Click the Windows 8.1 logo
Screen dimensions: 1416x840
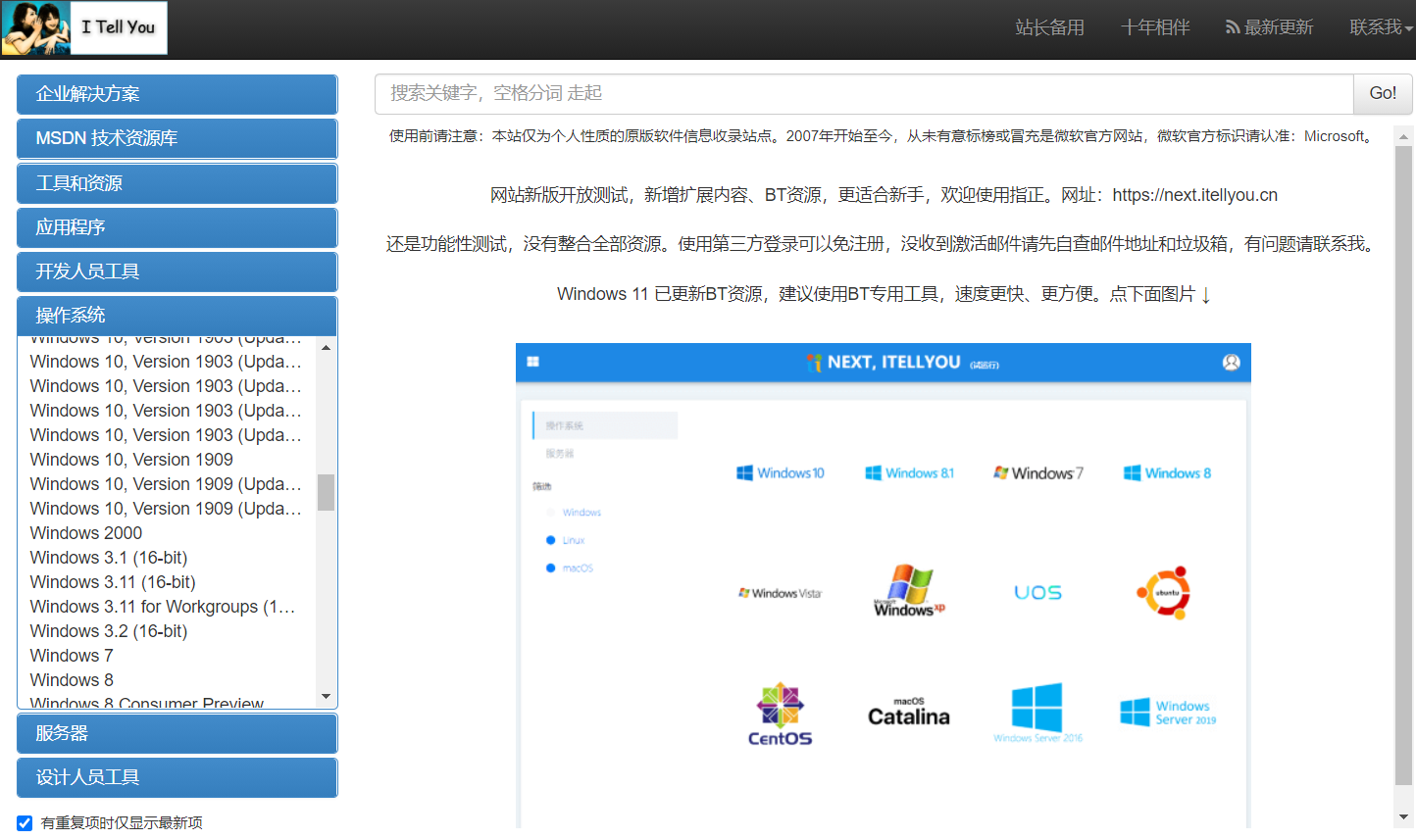[910, 473]
